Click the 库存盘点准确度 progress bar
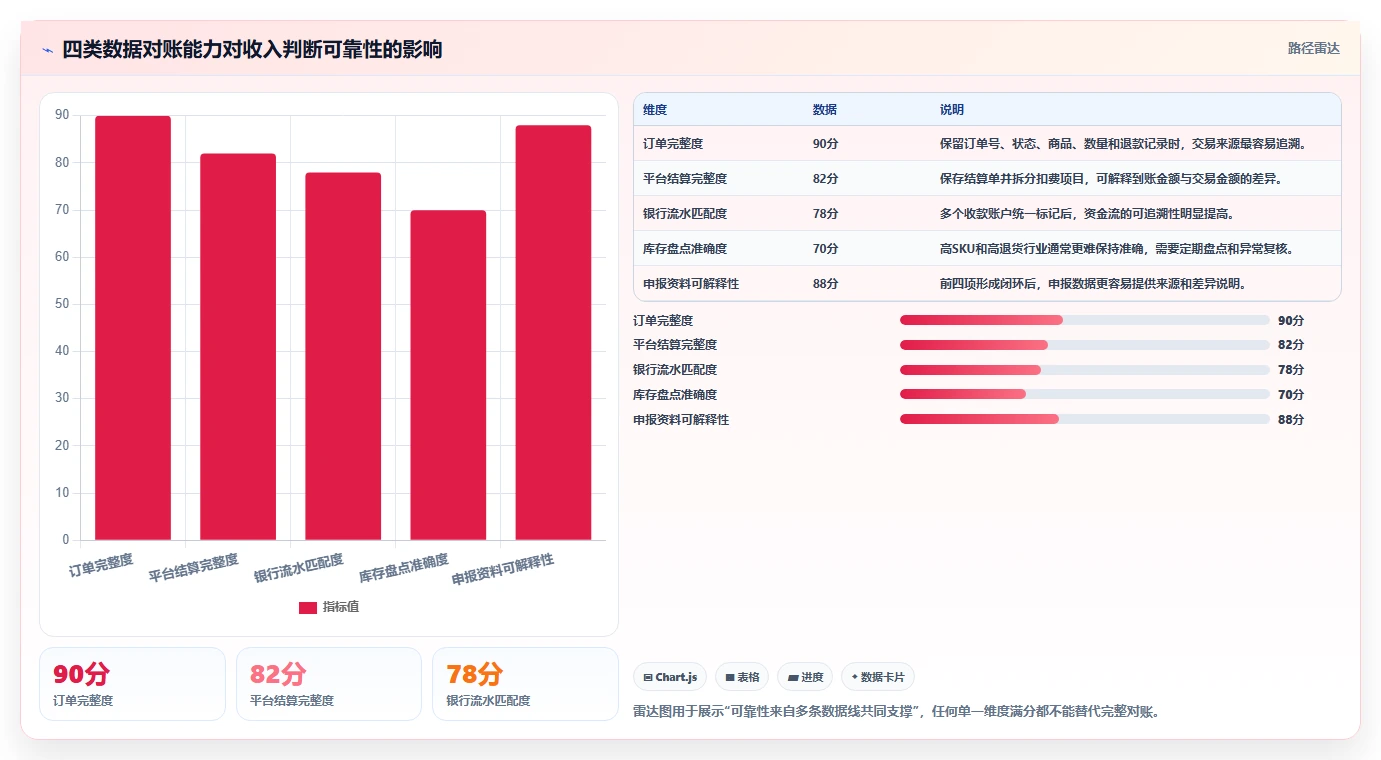This screenshot has width=1381, height=760. [1084, 395]
